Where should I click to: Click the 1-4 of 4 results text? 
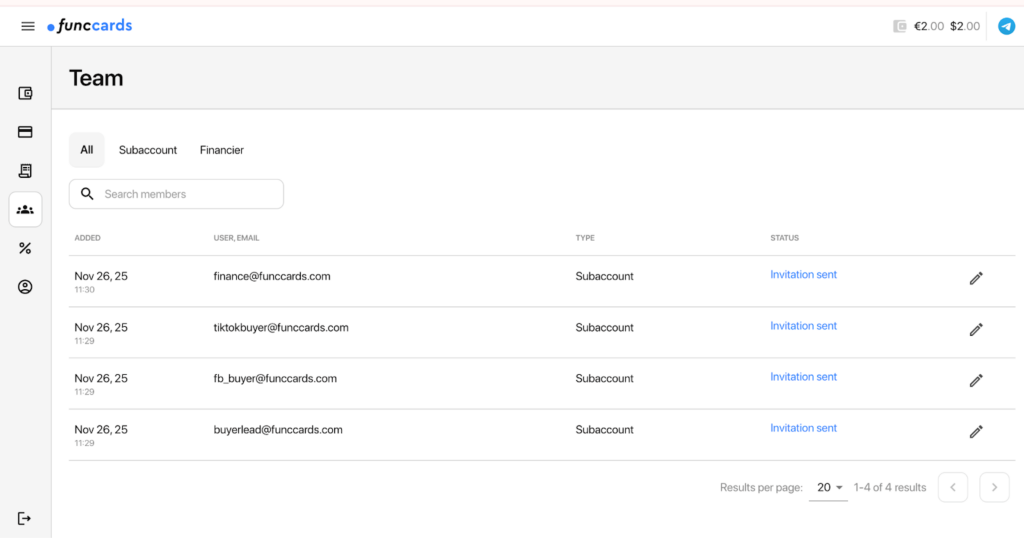pyautogui.click(x=889, y=488)
